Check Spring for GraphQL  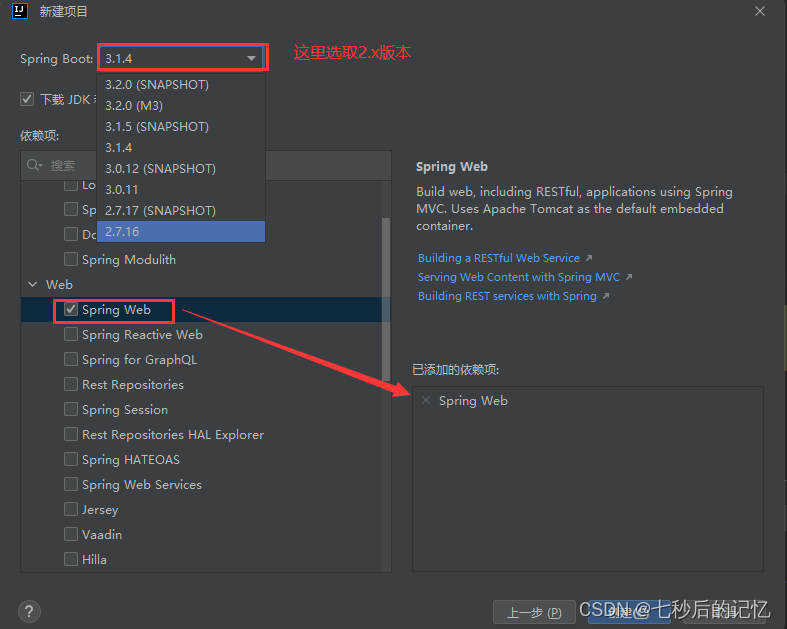71,359
